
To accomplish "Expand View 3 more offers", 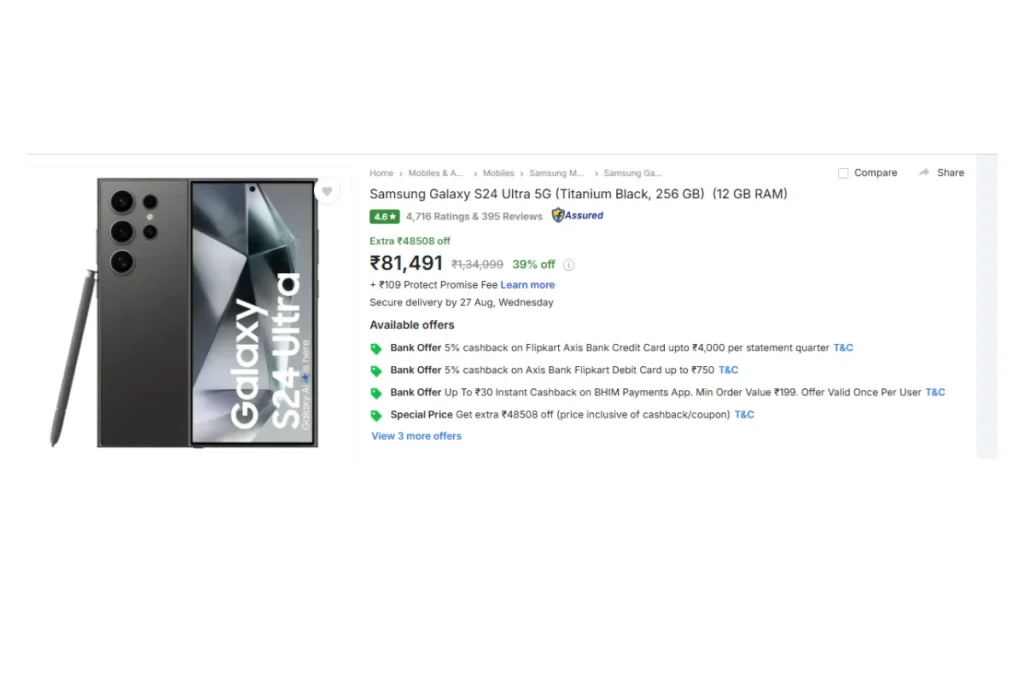I will click(x=417, y=436).
